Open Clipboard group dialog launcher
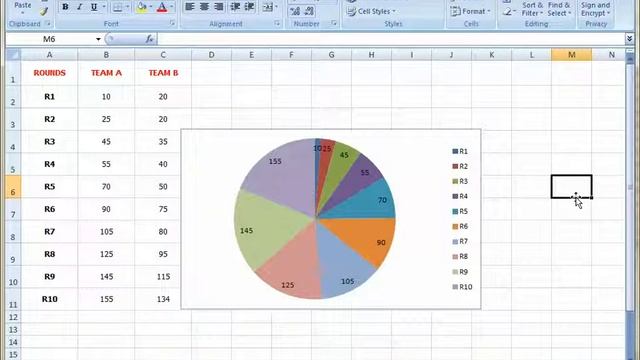 (x=48, y=24)
